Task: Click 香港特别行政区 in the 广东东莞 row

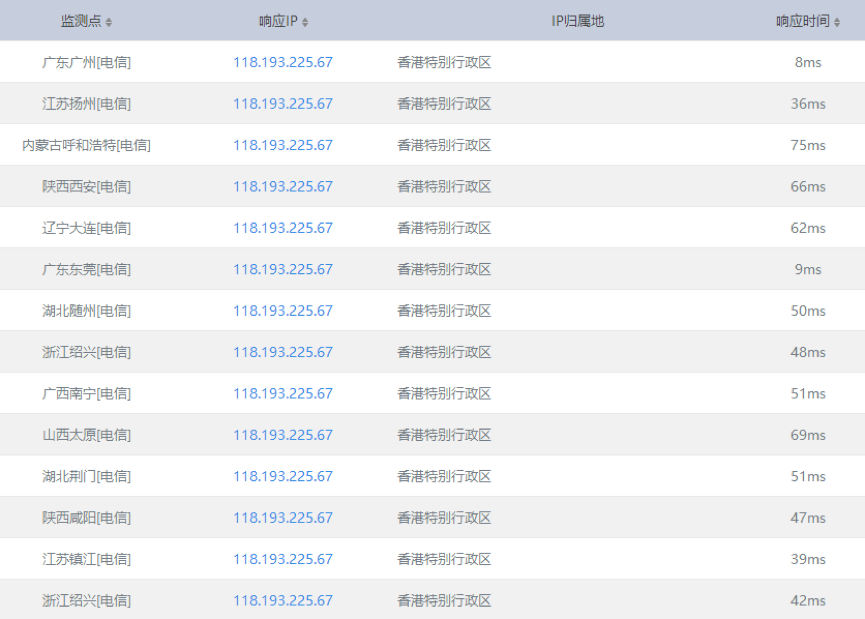Action: (x=444, y=269)
